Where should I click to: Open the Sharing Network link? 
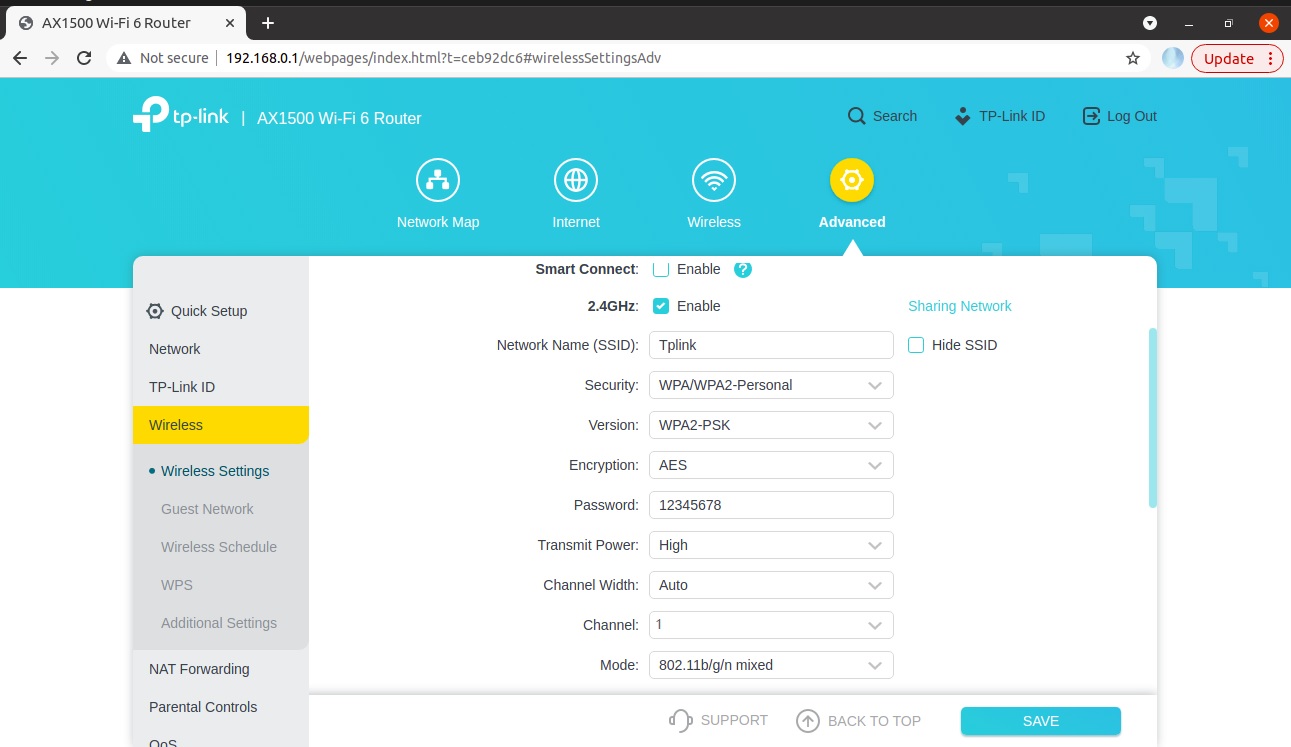[959, 306]
